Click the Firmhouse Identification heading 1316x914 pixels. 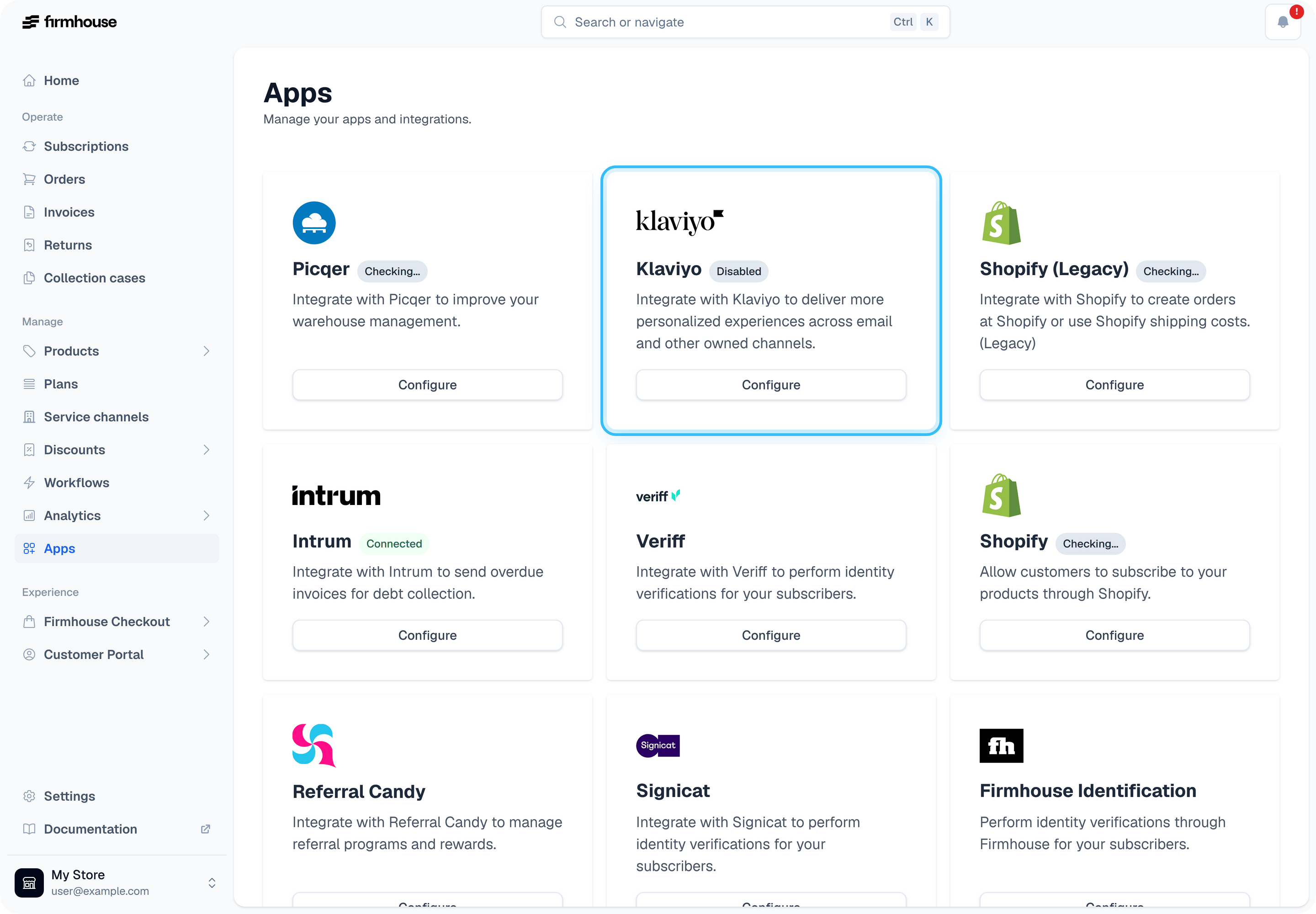tap(1088, 791)
